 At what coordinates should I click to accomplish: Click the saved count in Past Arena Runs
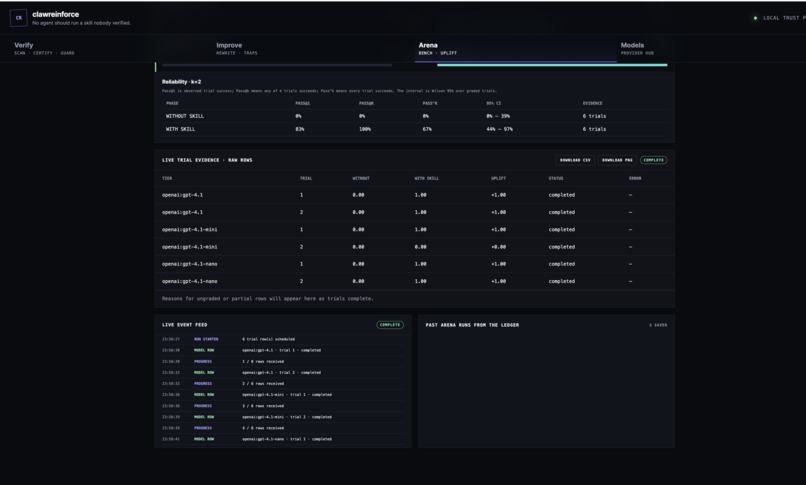[658, 325]
